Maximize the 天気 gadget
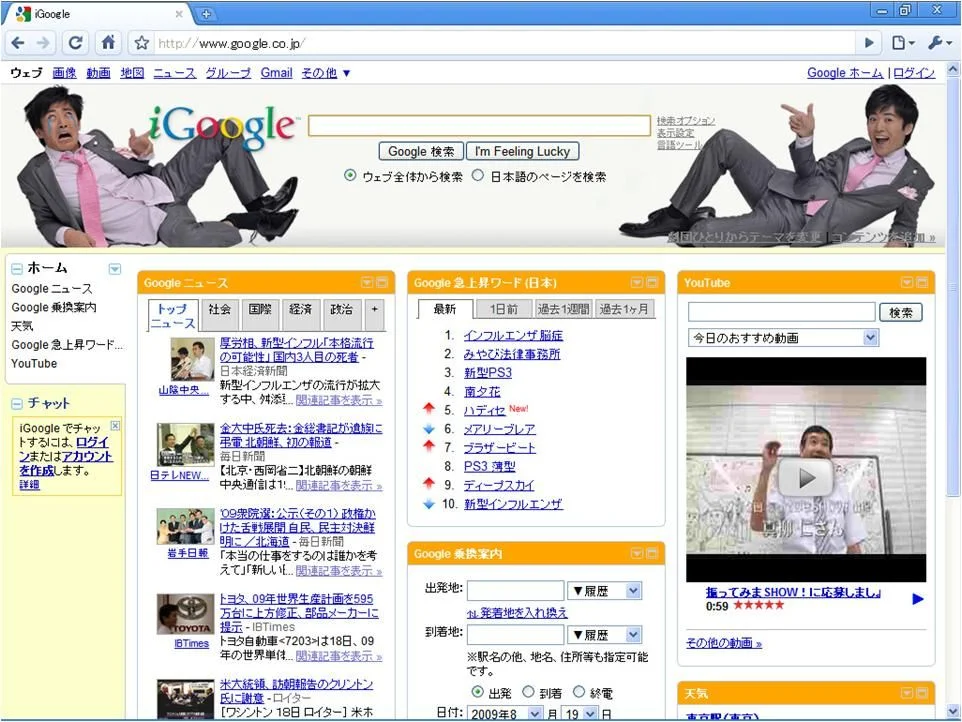962x722 pixels. pyautogui.click(x=922, y=693)
